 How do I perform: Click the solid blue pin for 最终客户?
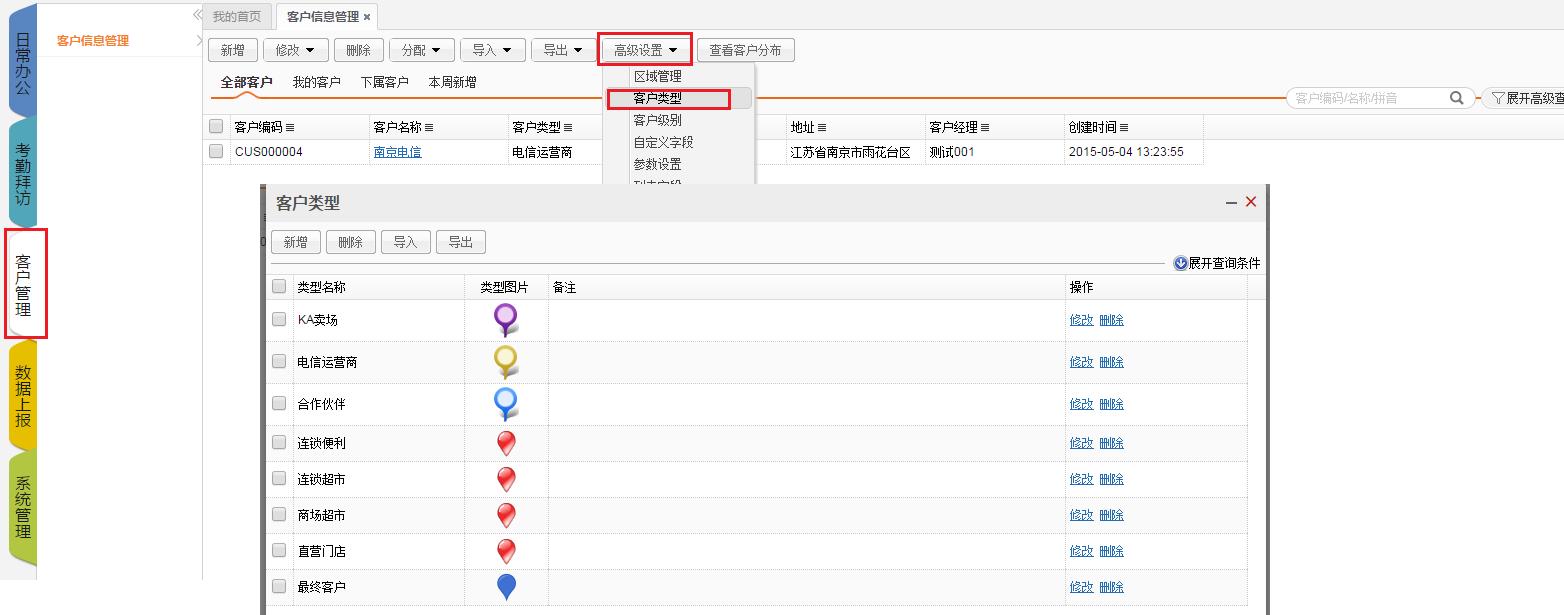coord(506,586)
